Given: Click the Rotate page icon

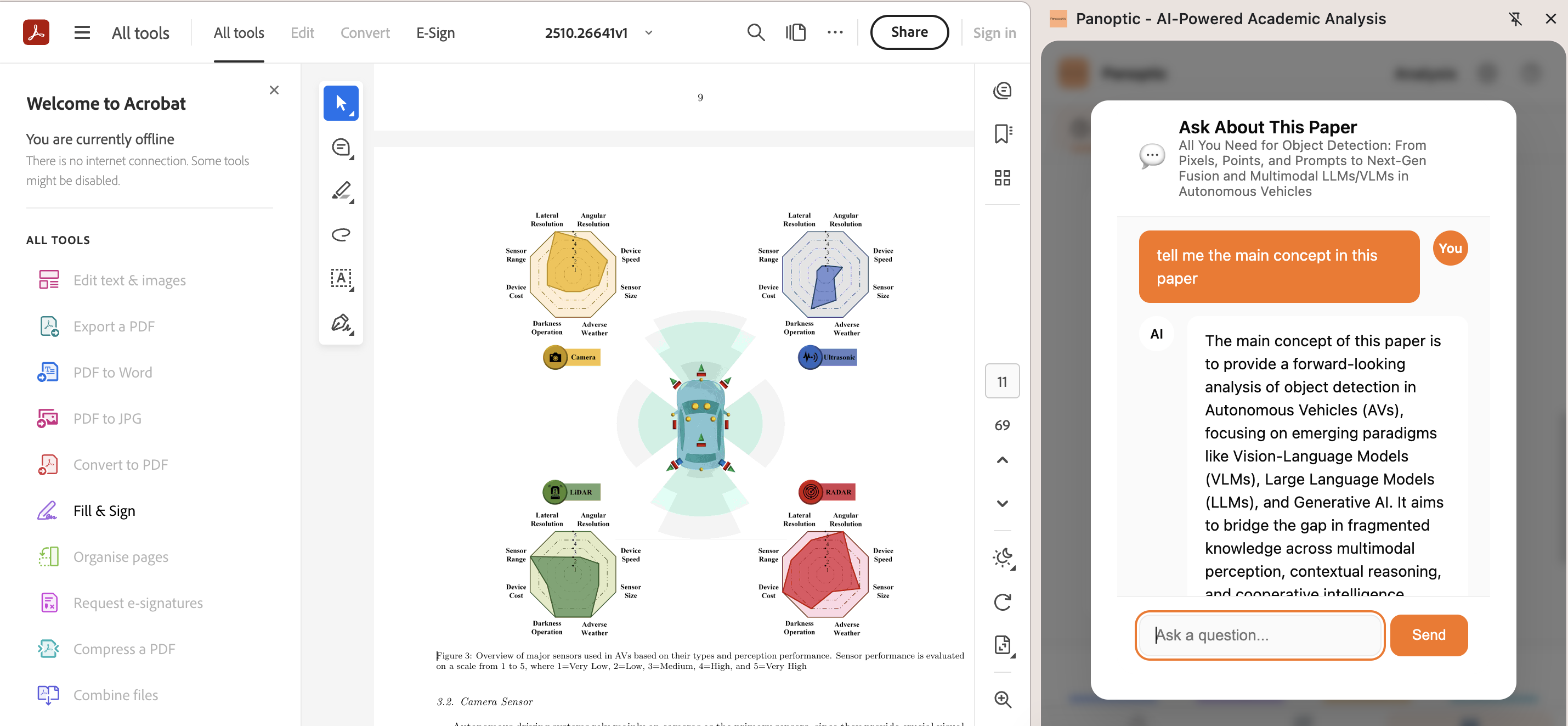Looking at the screenshot, I should pos(1002,602).
